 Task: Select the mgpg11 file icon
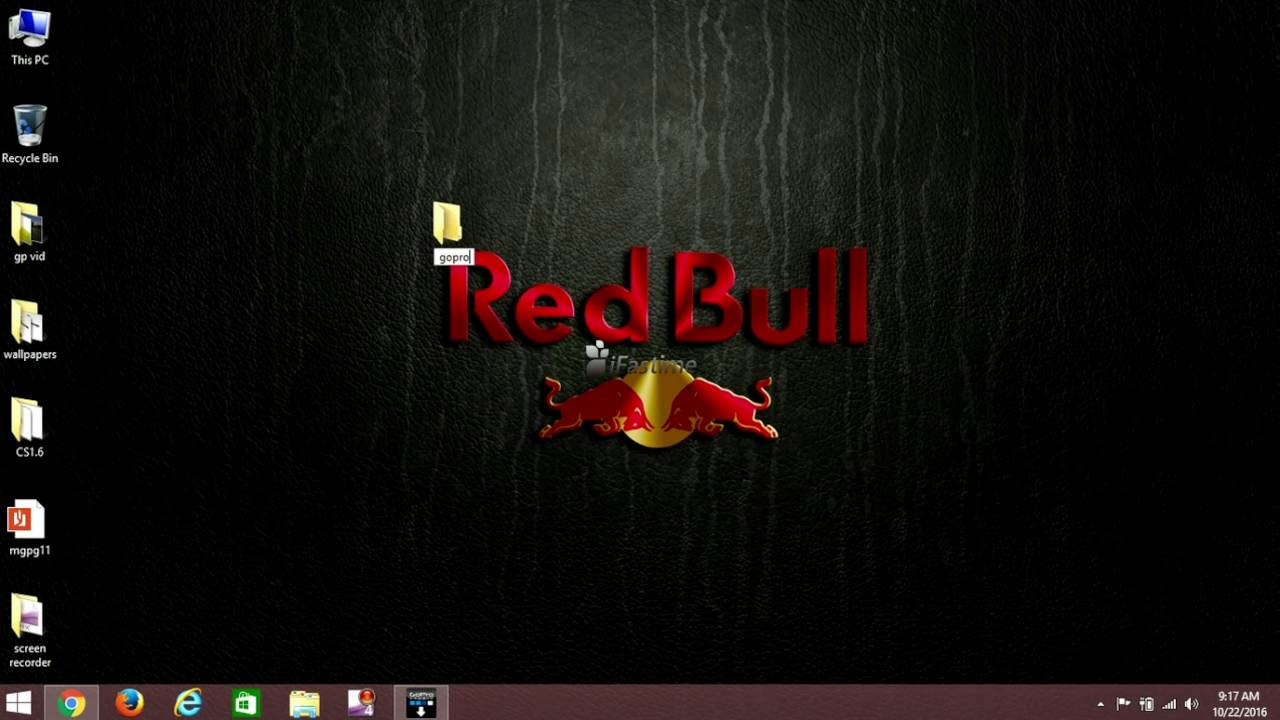[29, 527]
